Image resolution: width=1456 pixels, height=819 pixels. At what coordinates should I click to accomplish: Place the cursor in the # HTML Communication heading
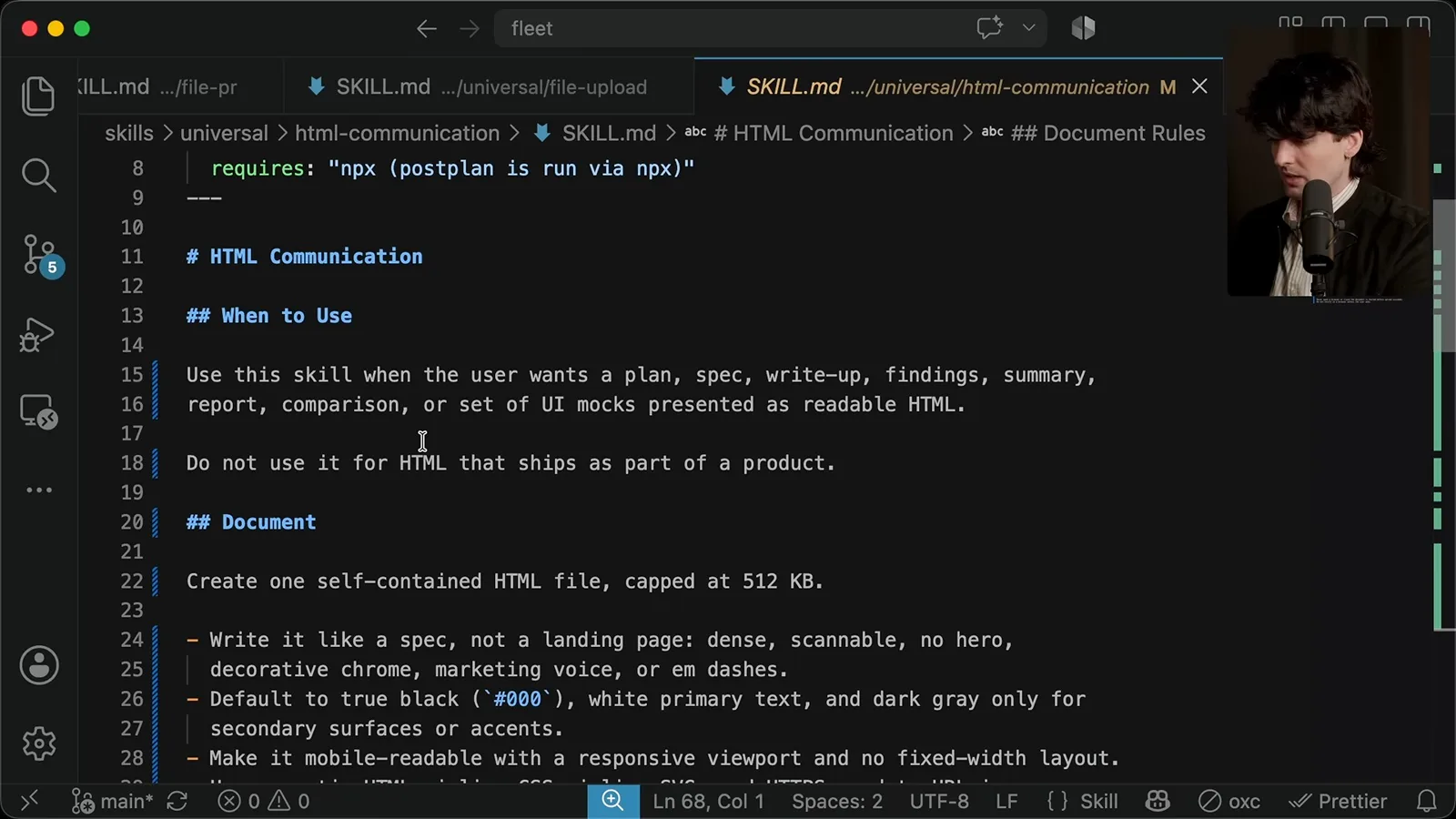point(304,257)
